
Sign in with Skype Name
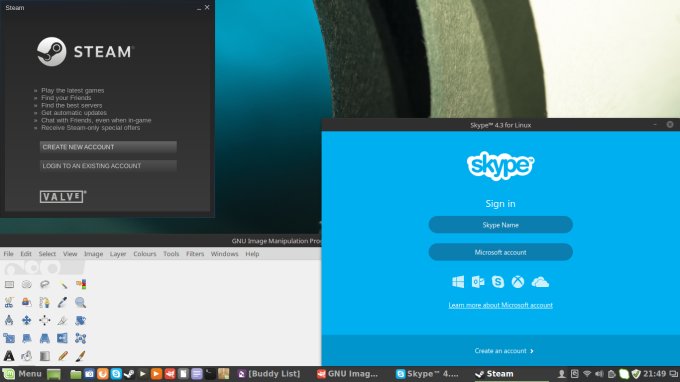pos(500,225)
